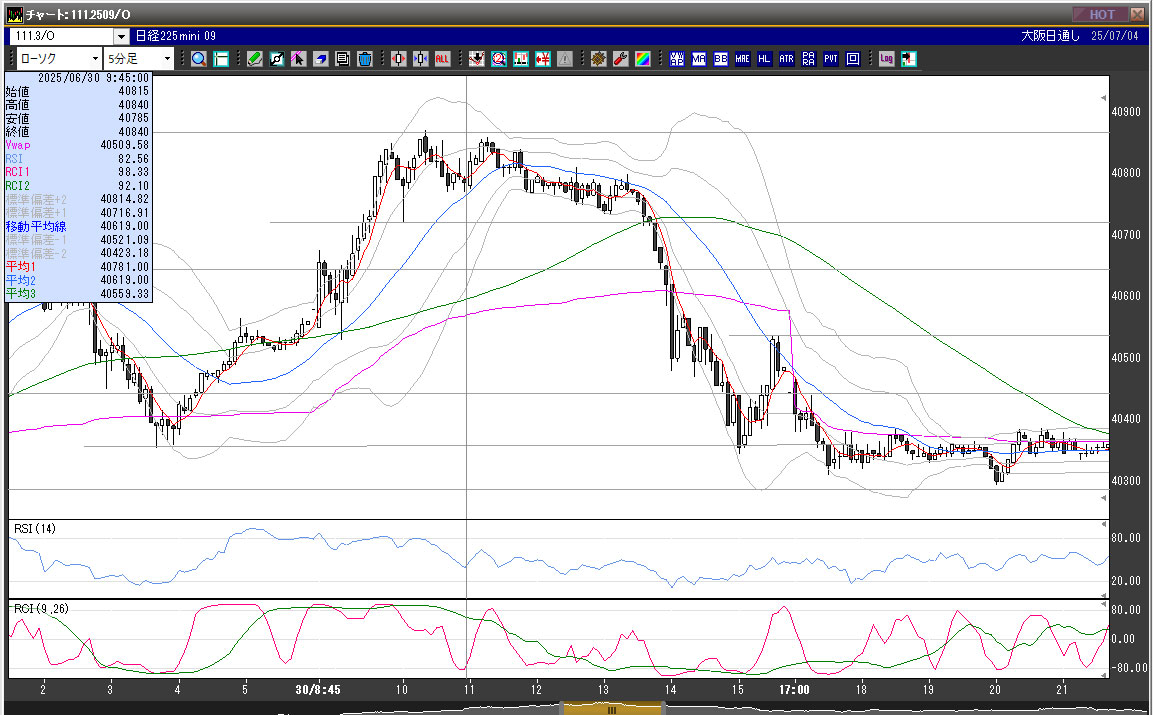Click the red-green bar chart icon

520,59
